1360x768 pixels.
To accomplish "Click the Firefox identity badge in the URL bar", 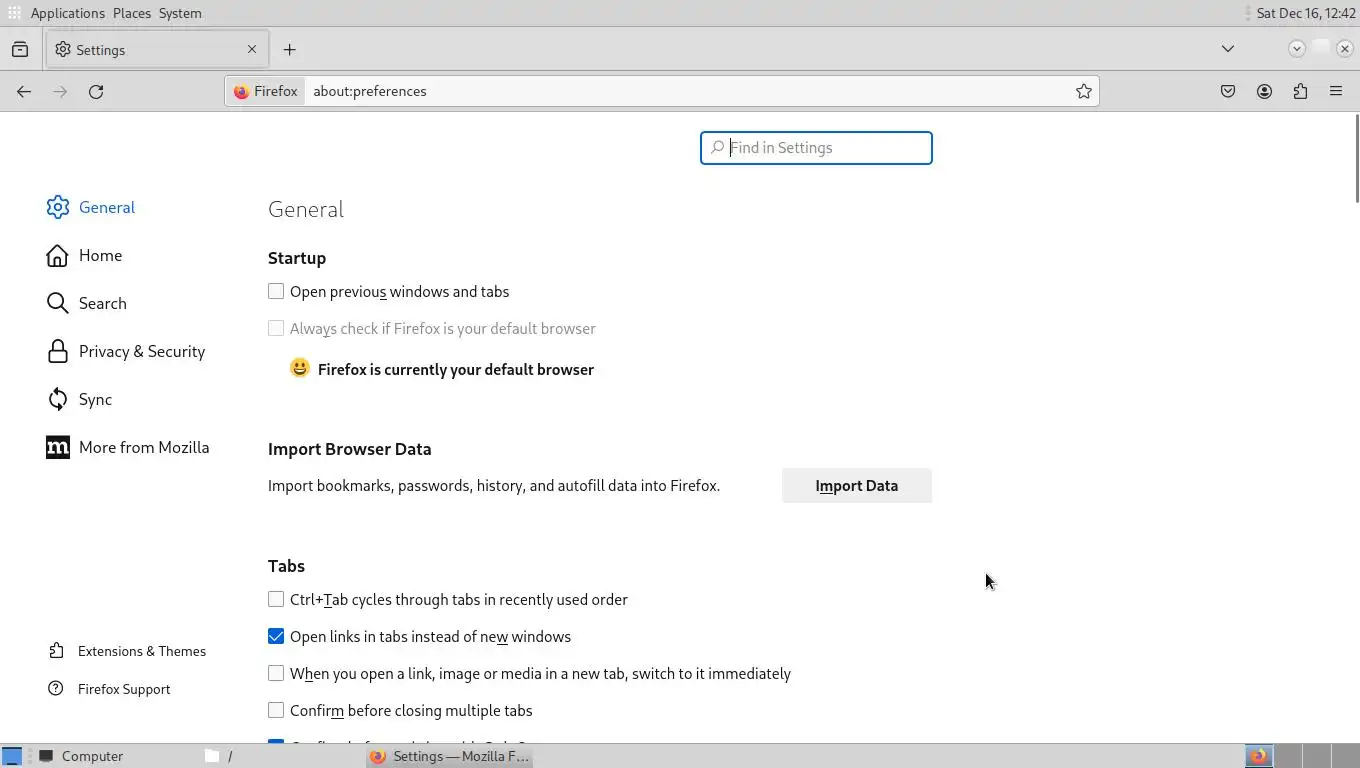I will 265,91.
